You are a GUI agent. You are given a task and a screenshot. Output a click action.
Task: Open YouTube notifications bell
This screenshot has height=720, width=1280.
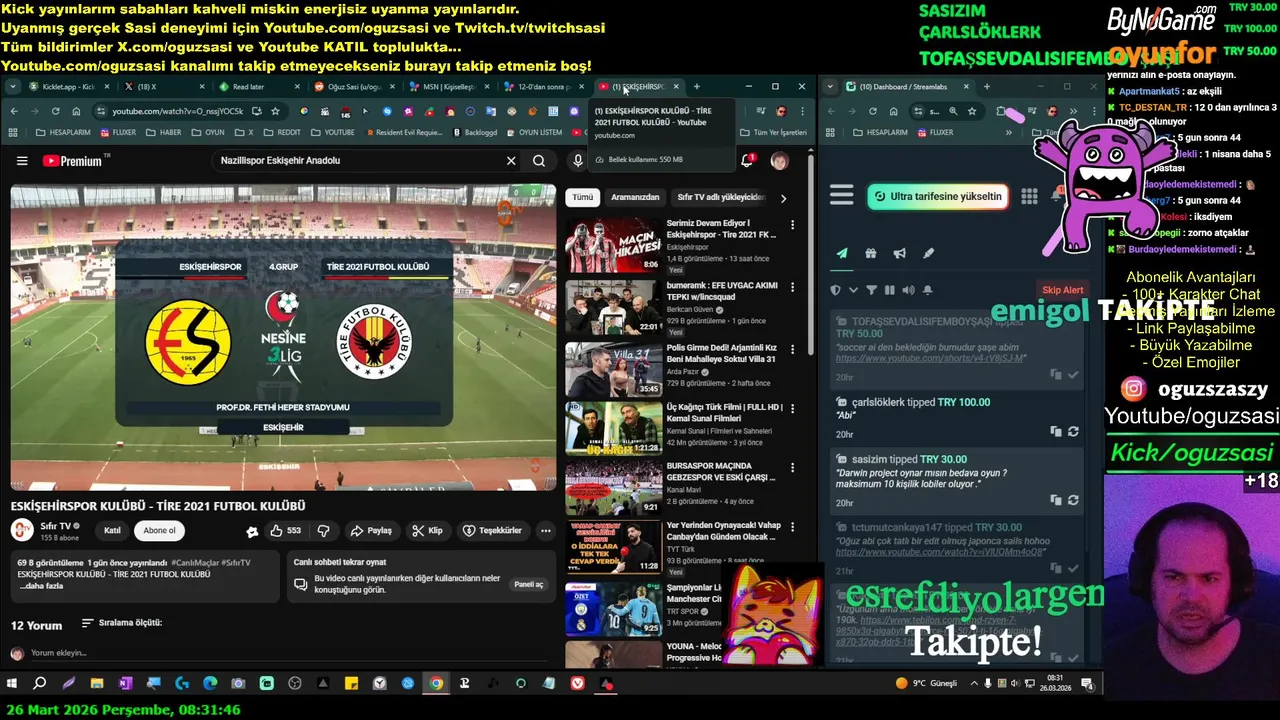coord(747,161)
